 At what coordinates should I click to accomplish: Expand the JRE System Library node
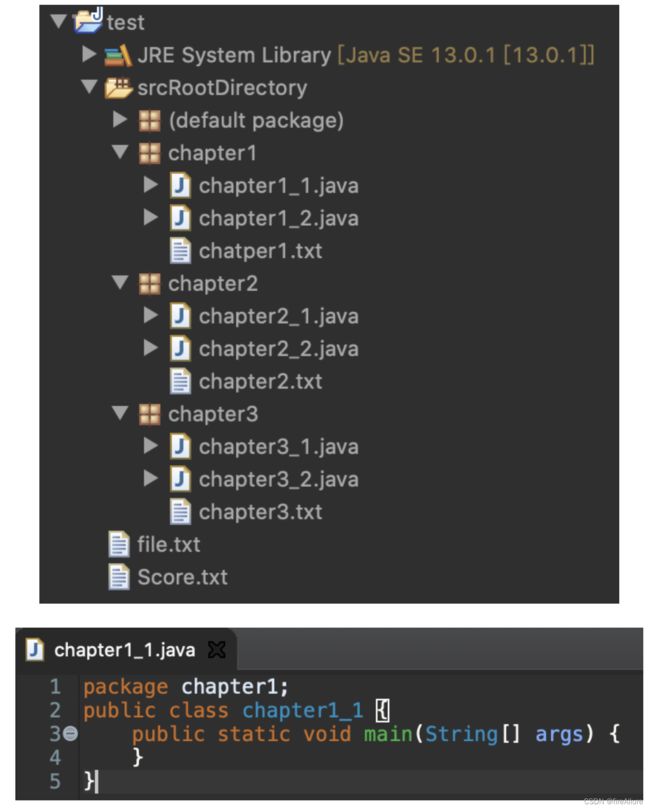click(x=89, y=54)
